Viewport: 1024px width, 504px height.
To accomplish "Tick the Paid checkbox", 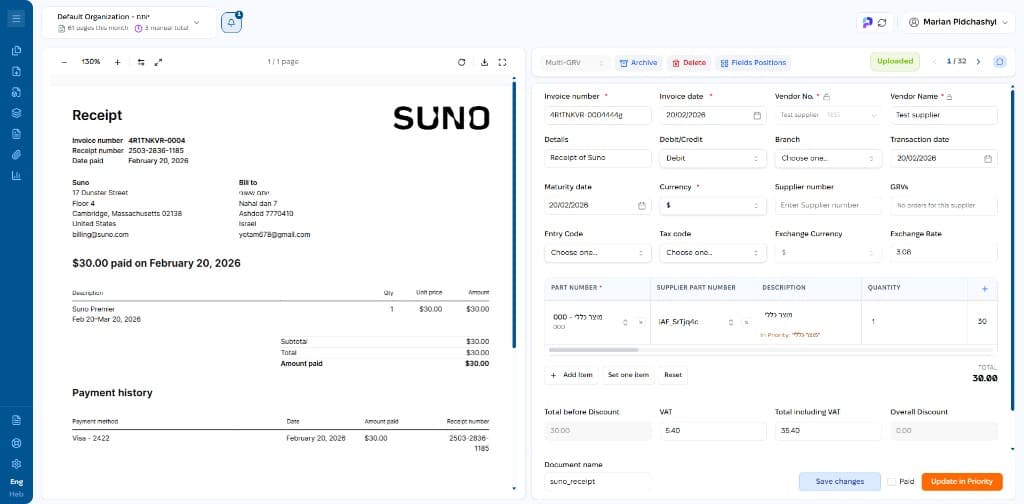I will point(892,482).
